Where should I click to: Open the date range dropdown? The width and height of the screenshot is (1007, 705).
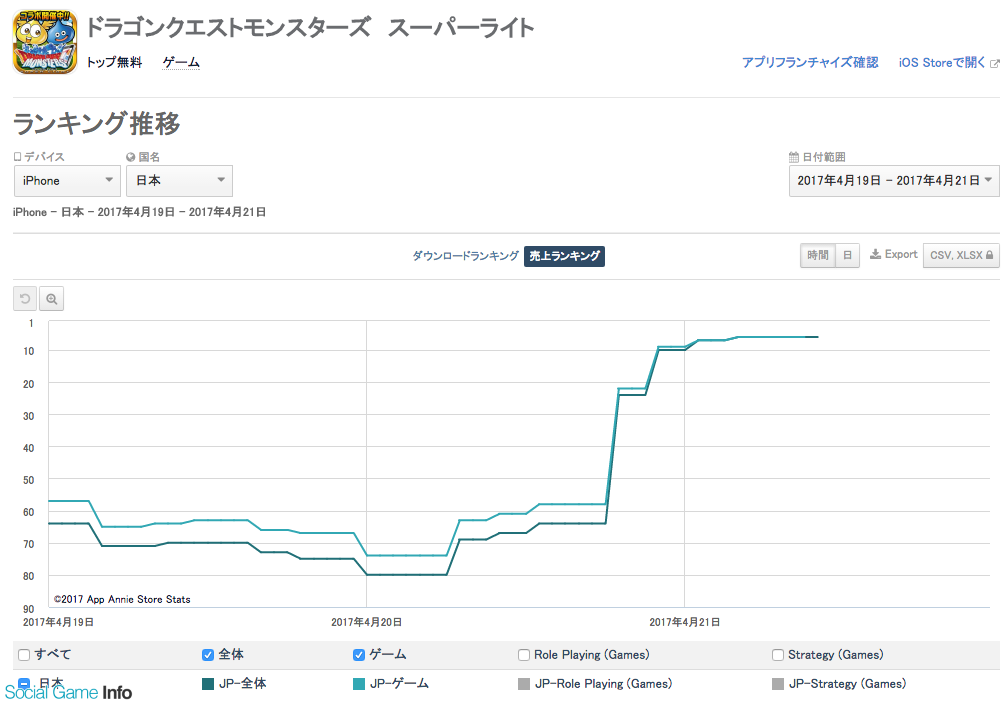tap(894, 181)
